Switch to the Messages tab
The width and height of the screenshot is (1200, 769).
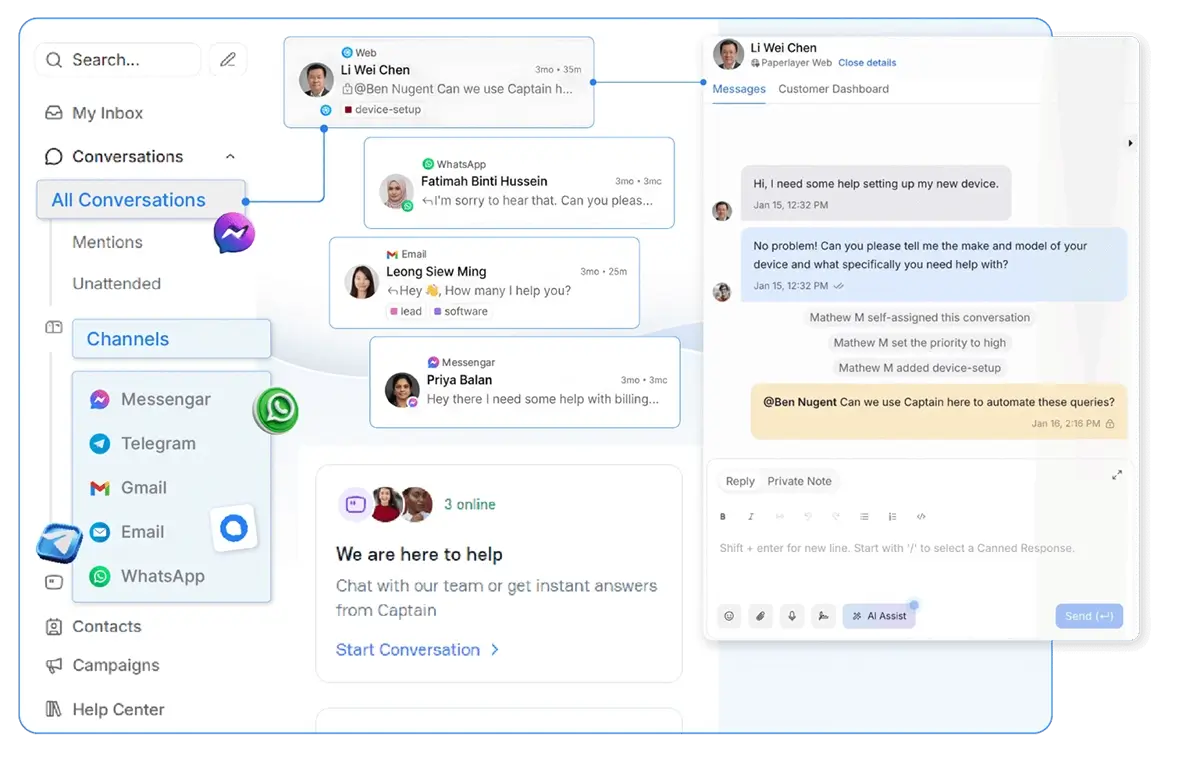tap(739, 89)
